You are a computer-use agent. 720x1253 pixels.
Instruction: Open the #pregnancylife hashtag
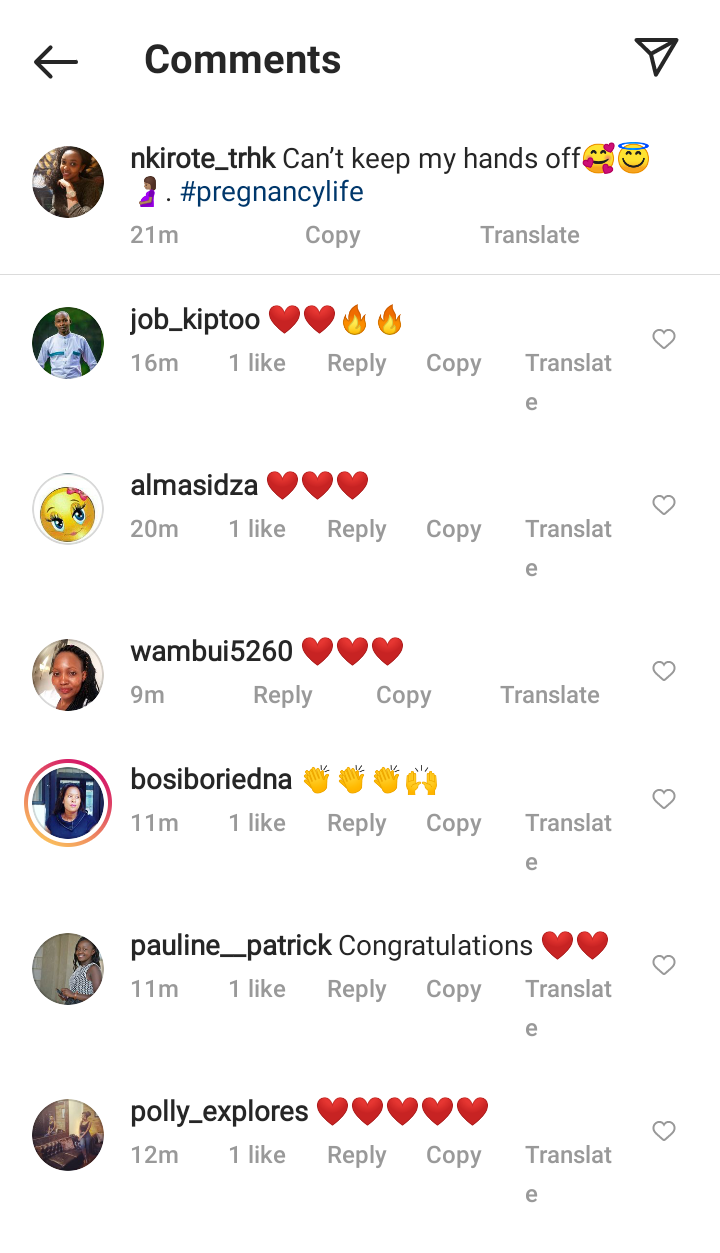pyautogui.click(x=272, y=192)
